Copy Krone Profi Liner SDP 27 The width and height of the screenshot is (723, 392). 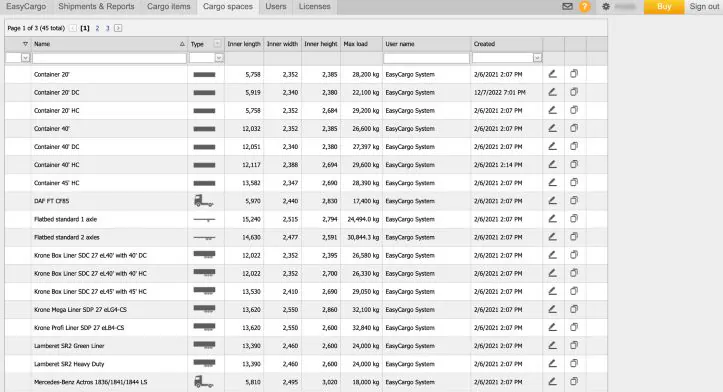(574, 327)
